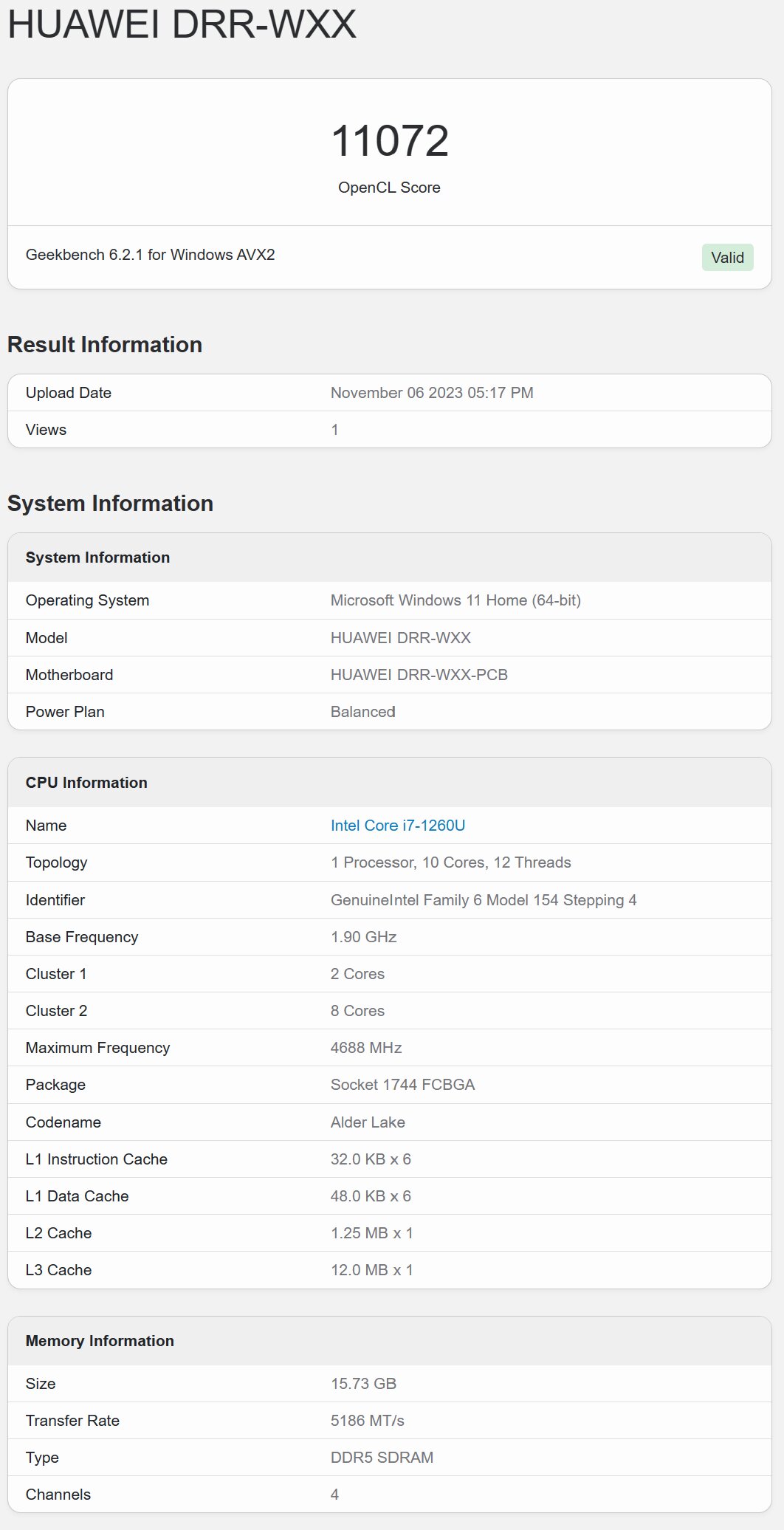Click the Upload Date value November 06 2023
The image size is (784, 1530).
point(432,393)
